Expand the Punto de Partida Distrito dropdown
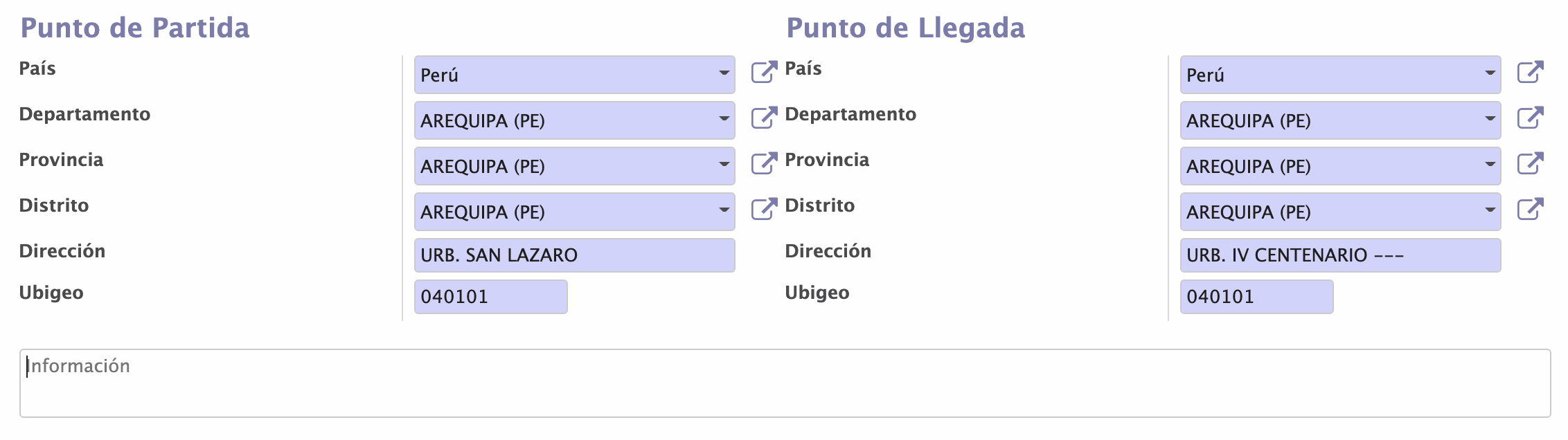Image resolution: width=1568 pixels, height=440 pixels. 724,210
